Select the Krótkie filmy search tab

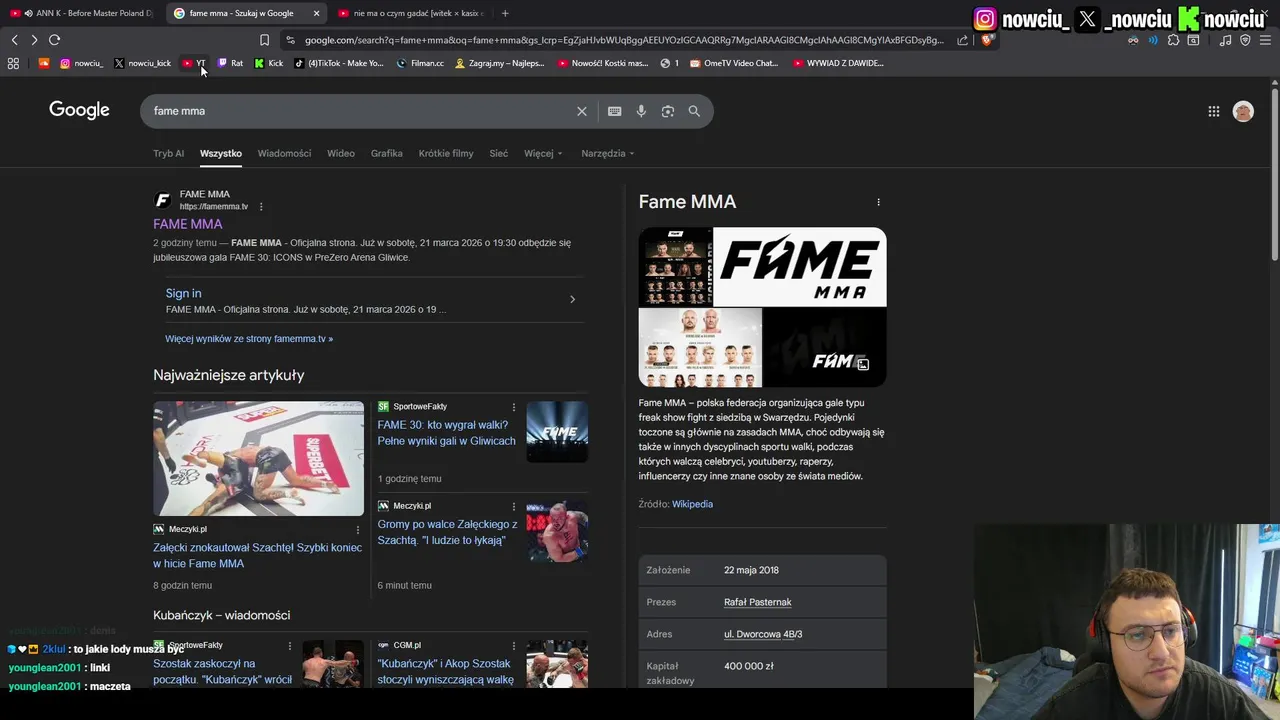click(x=446, y=153)
